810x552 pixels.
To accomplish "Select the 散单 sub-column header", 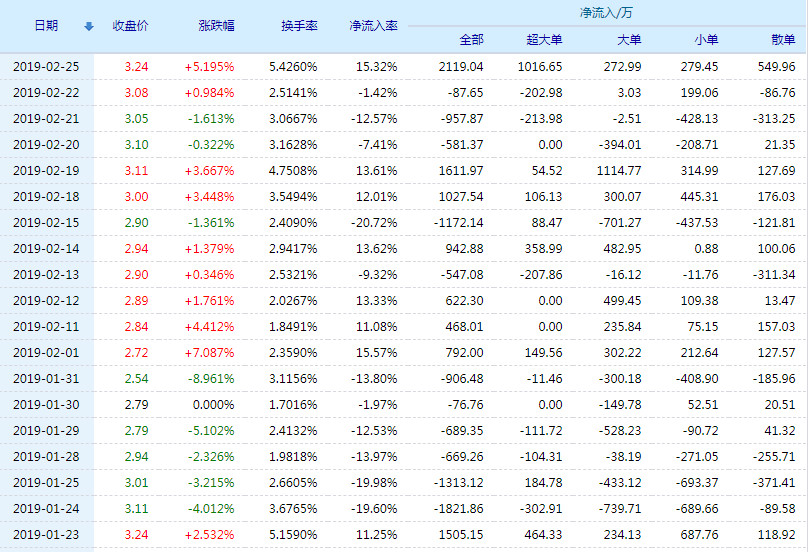I will tap(784, 40).
